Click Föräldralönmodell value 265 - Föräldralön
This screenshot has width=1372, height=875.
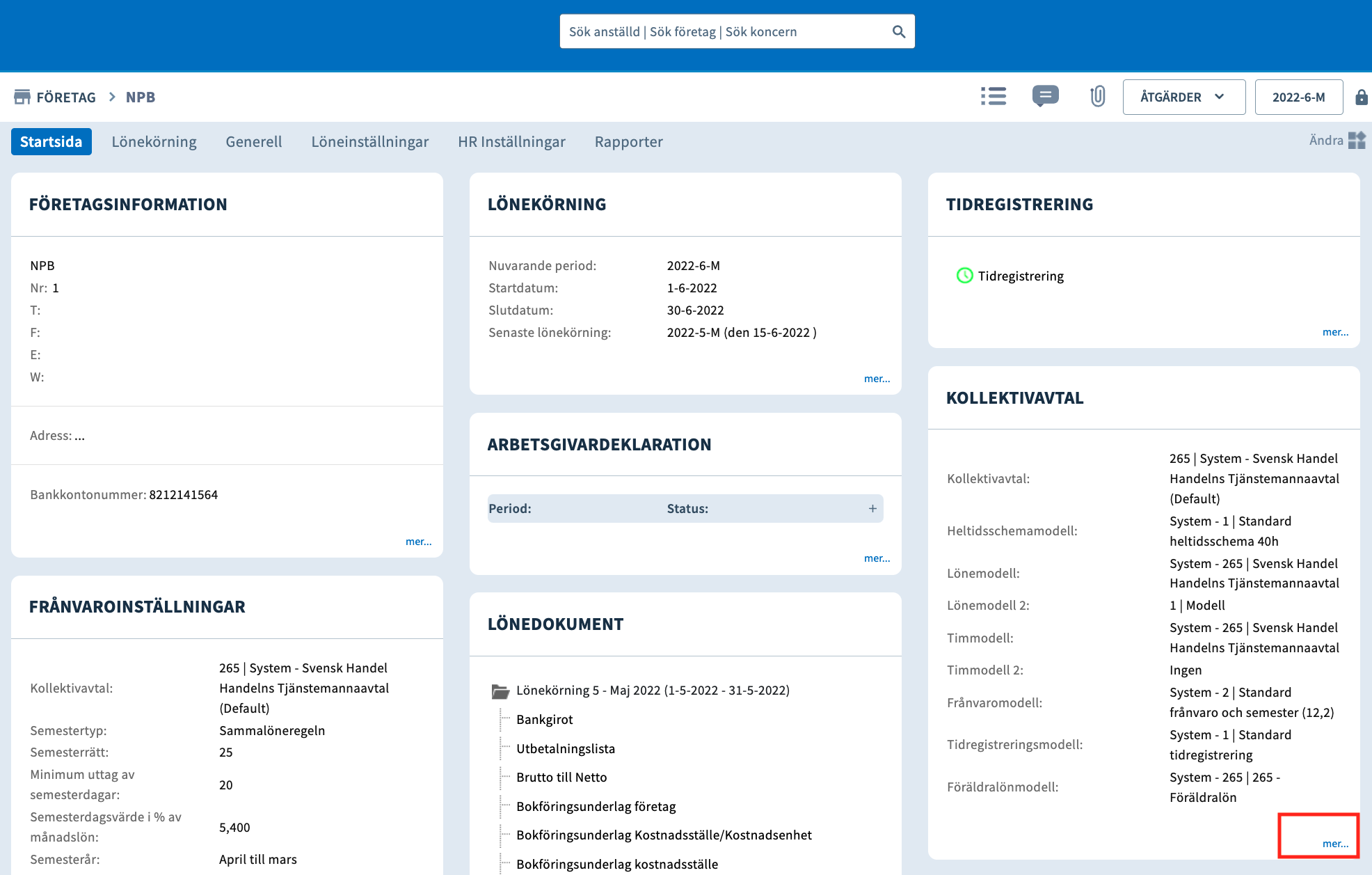coord(1225,787)
